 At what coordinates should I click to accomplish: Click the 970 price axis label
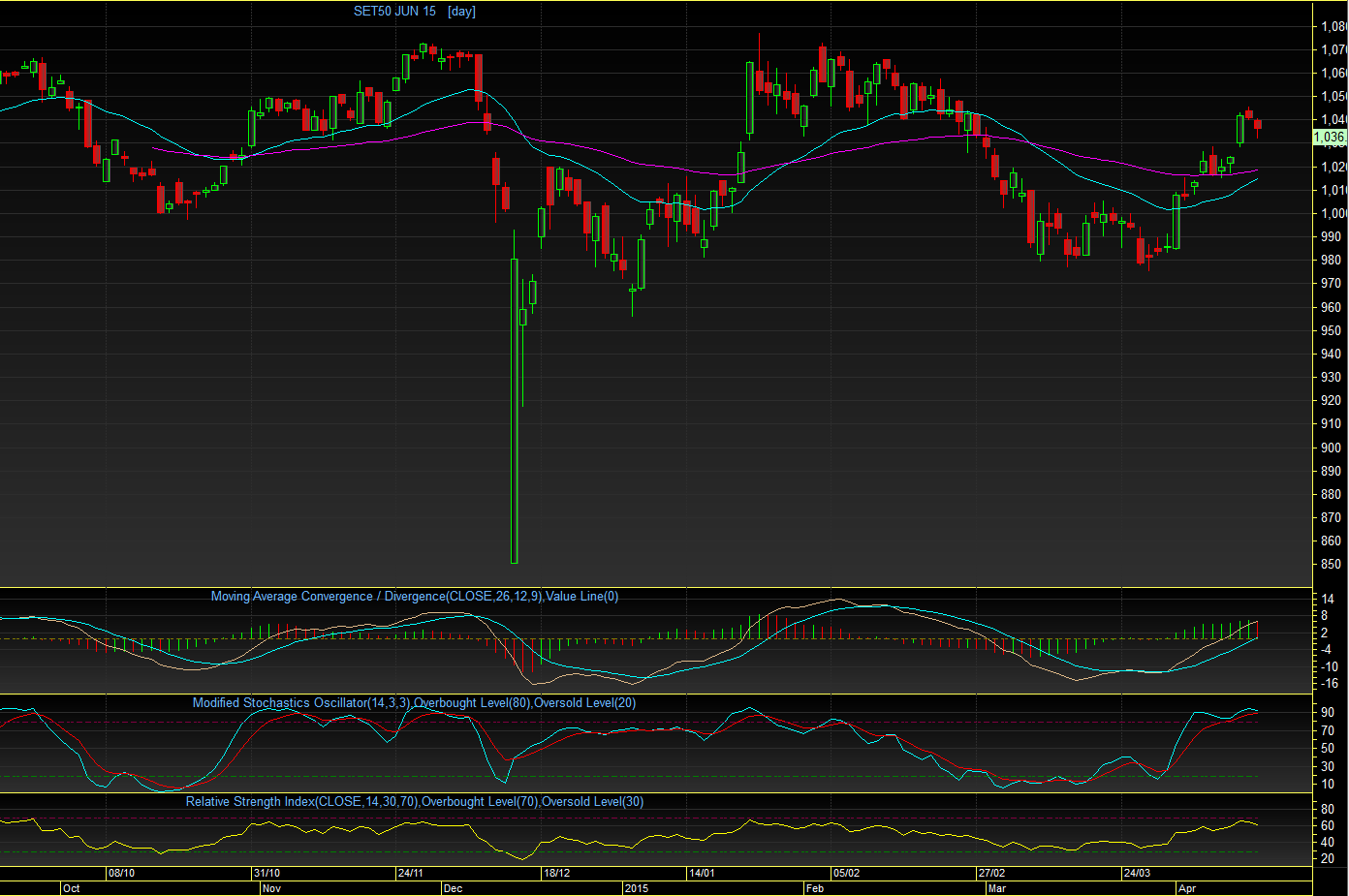click(x=1331, y=284)
